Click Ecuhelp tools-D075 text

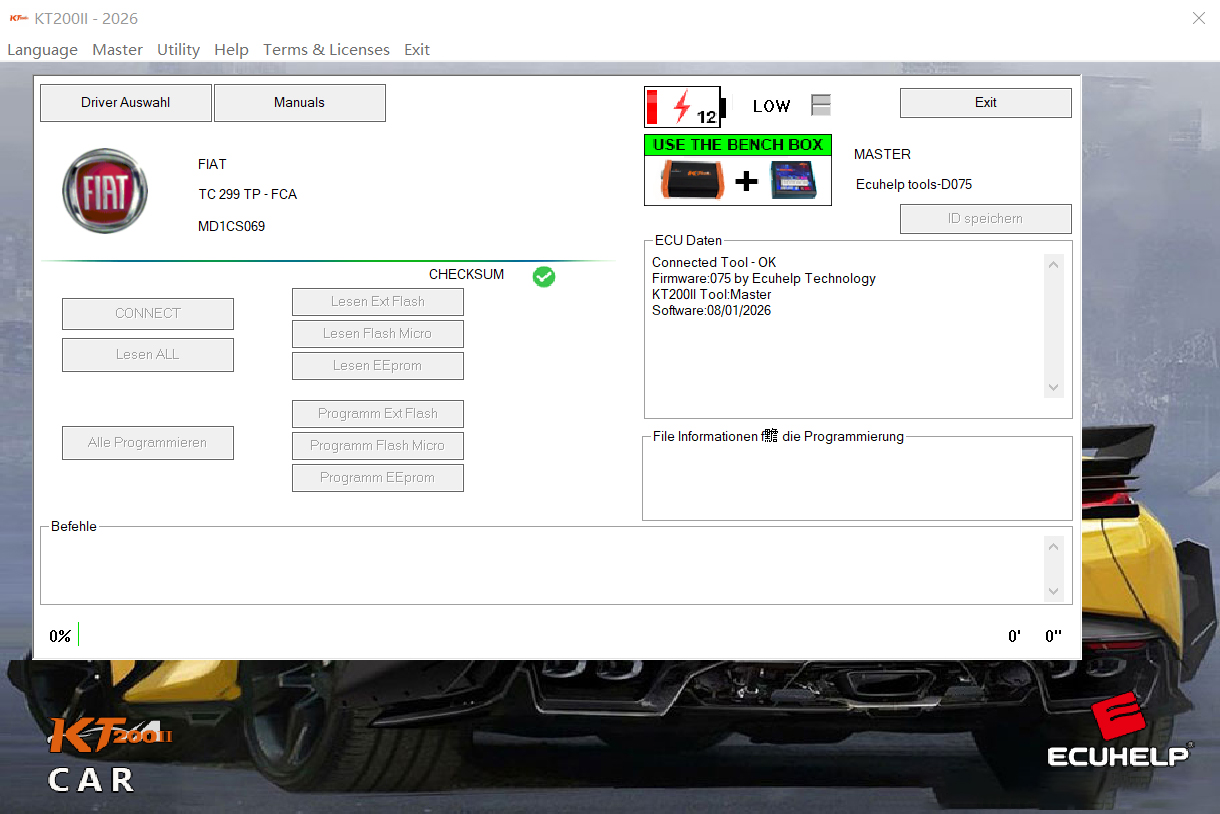(914, 185)
